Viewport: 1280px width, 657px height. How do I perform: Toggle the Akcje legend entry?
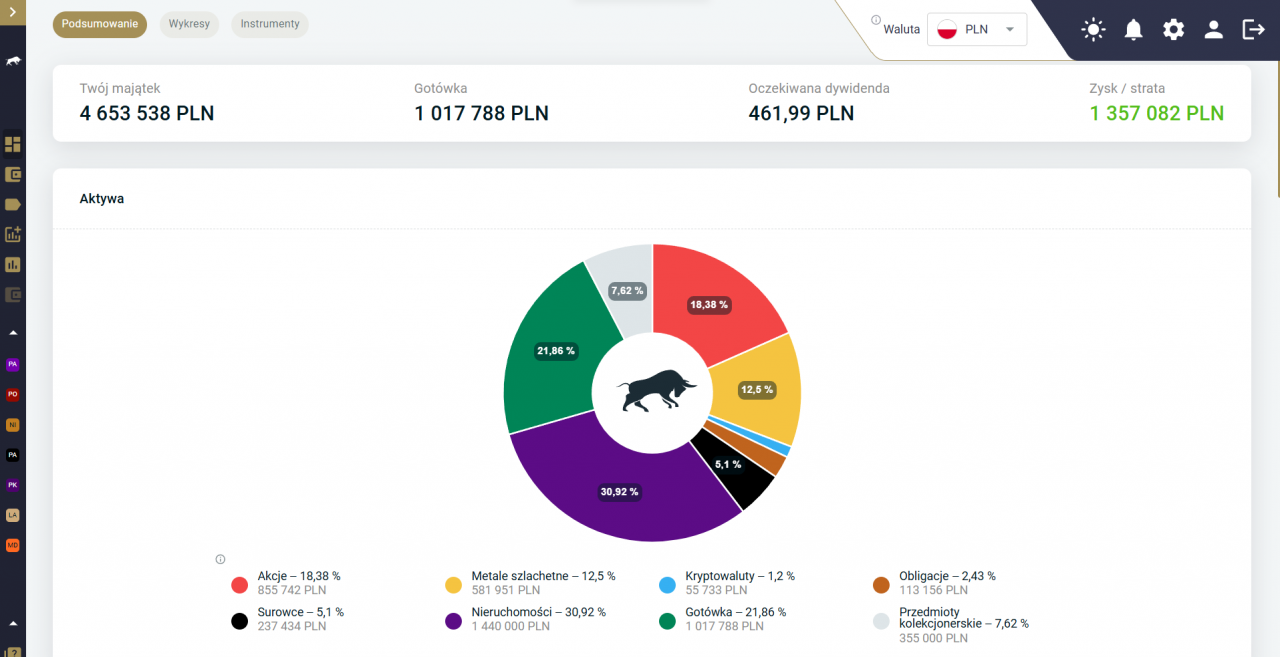pyautogui.click(x=286, y=583)
